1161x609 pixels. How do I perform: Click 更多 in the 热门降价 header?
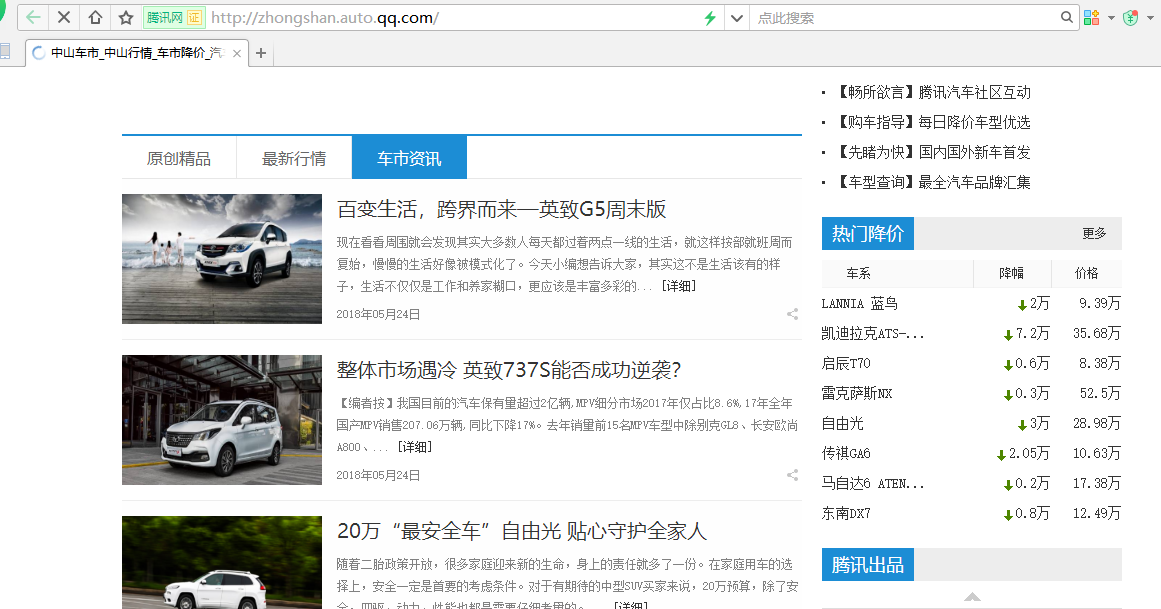click(x=1094, y=233)
